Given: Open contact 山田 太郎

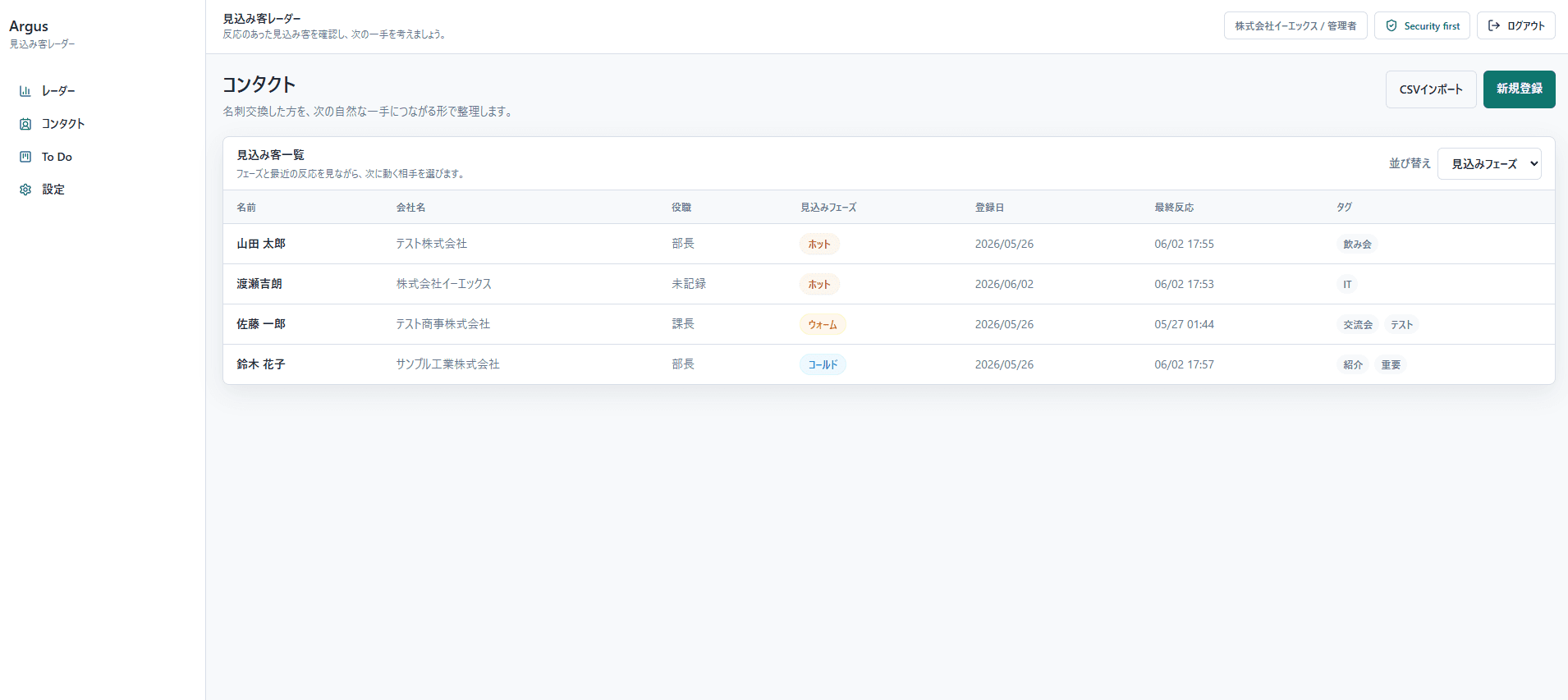Looking at the screenshot, I should (261, 244).
